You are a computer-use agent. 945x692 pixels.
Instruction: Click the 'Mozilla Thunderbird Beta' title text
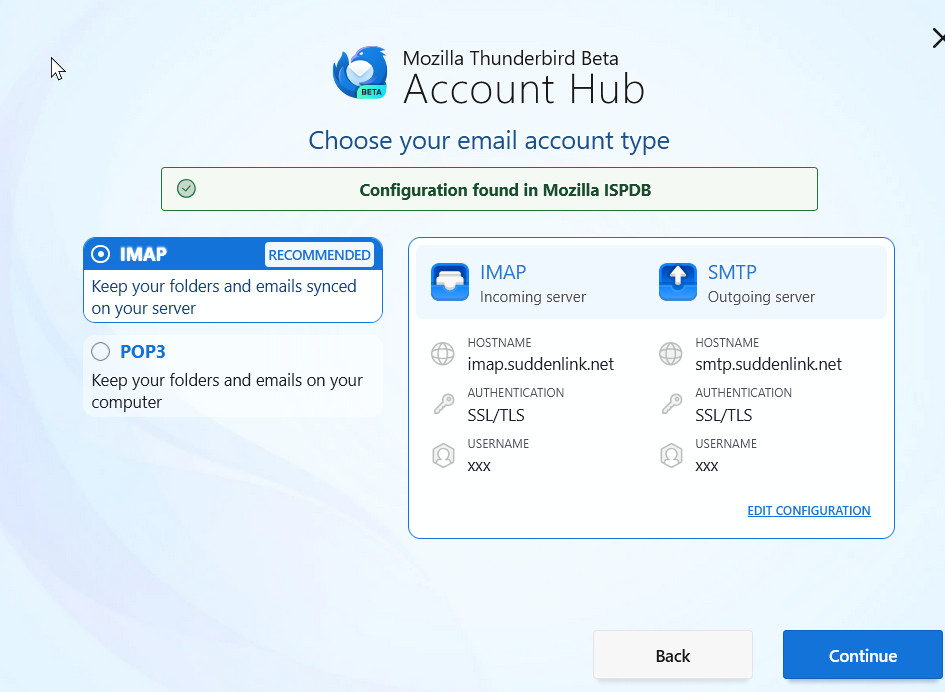click(510, 58)
